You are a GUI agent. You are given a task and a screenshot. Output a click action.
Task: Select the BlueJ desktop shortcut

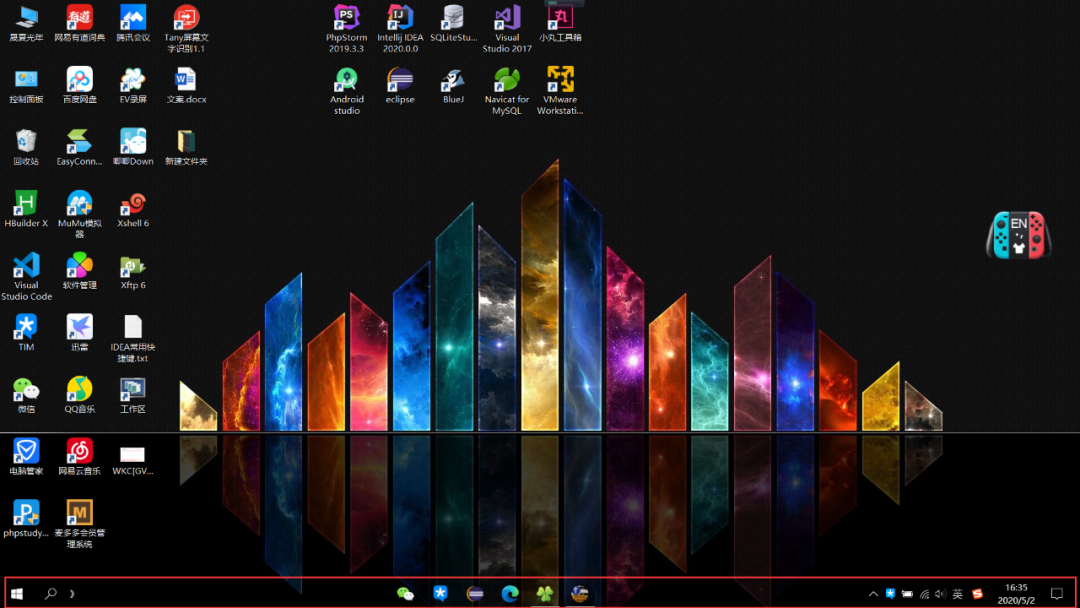tap(453, 81)
